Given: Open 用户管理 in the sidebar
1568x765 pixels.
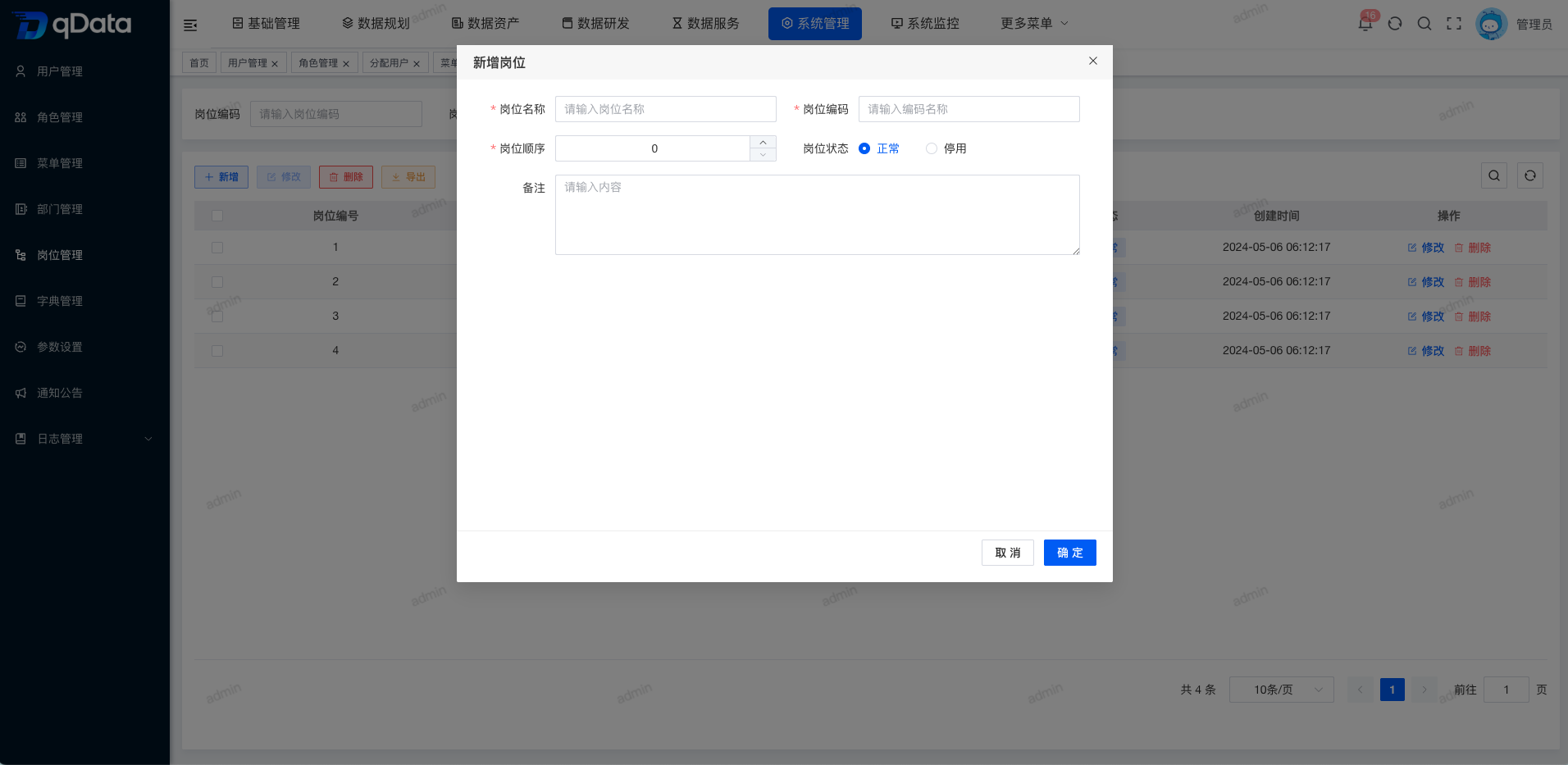Looking at the screenshot, I should (84, 71).
